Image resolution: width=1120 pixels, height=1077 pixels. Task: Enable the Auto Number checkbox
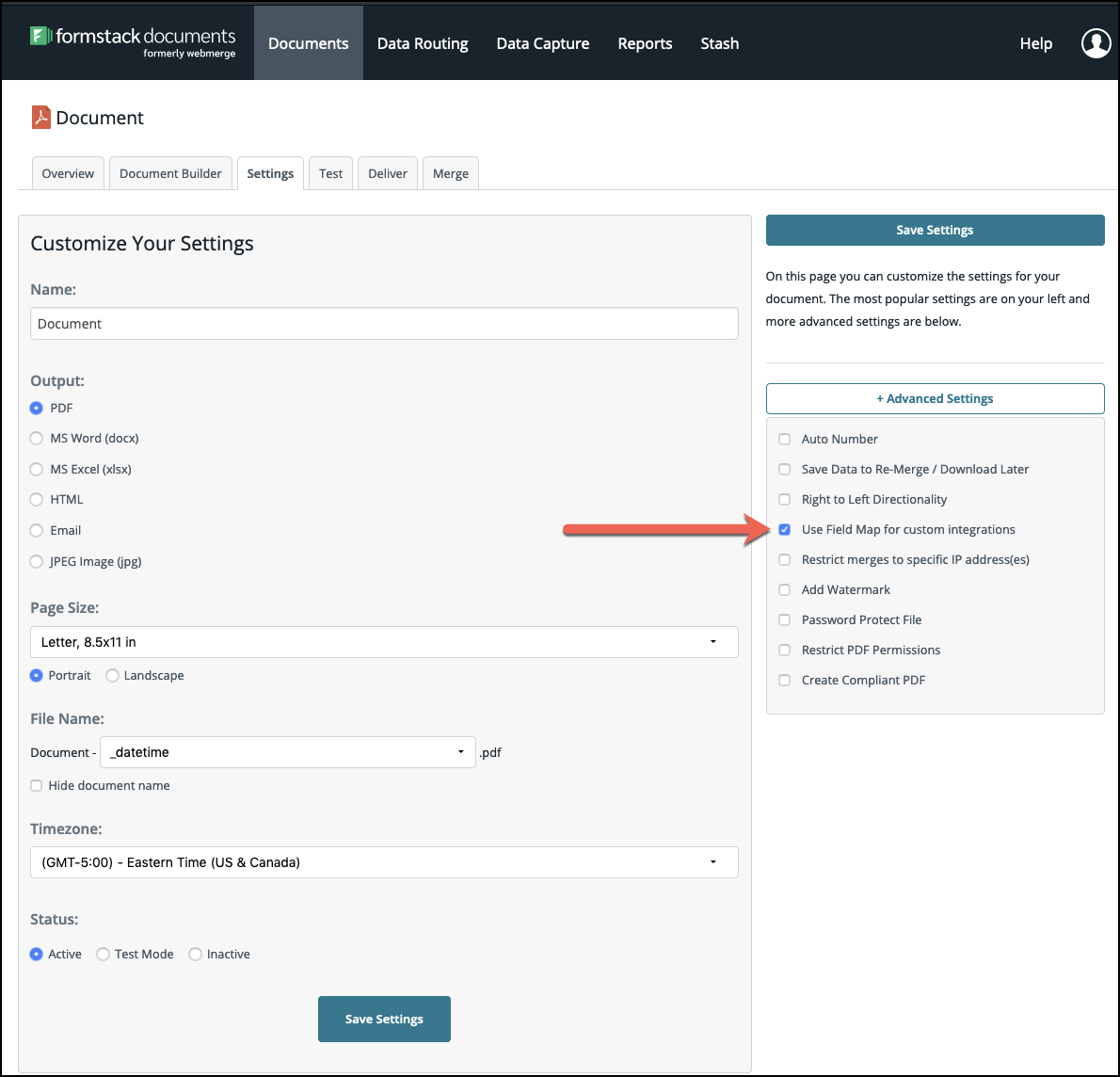tap(785, 440)
